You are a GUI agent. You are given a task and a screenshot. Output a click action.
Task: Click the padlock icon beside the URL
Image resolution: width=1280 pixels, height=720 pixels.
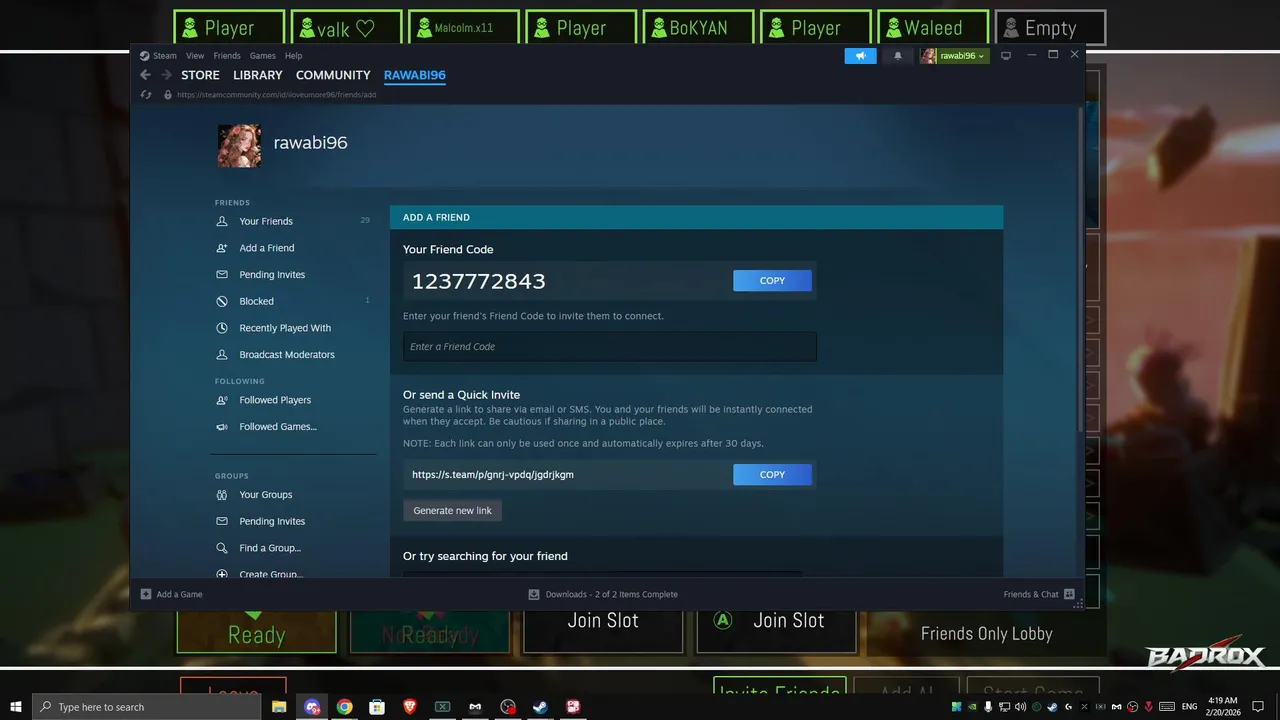[x=168, y=95]
